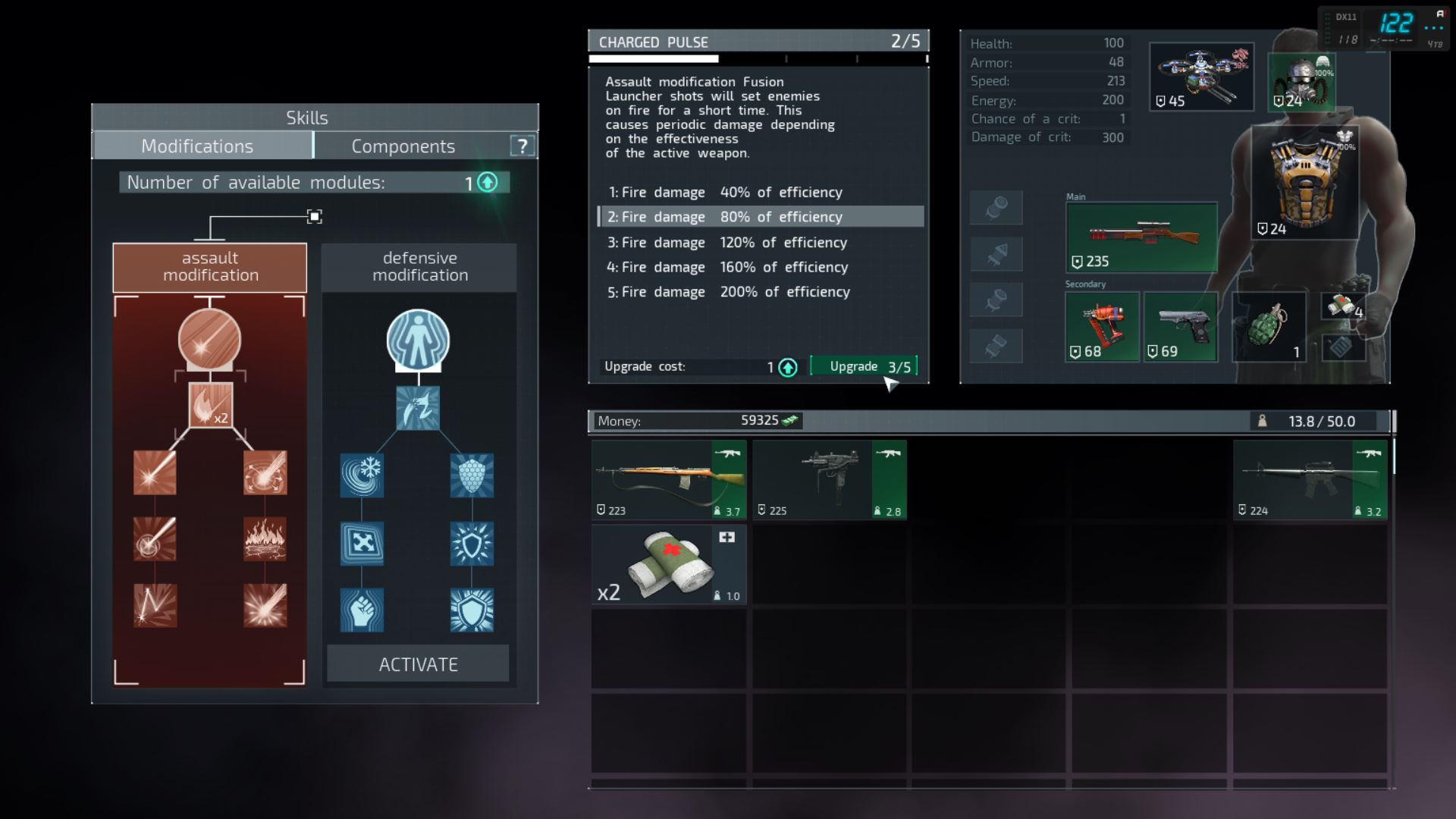The height and width of the screenshot is (819, 1456).
Task: Select level 4 Fire damage 160% row
Action: (761, 267)
